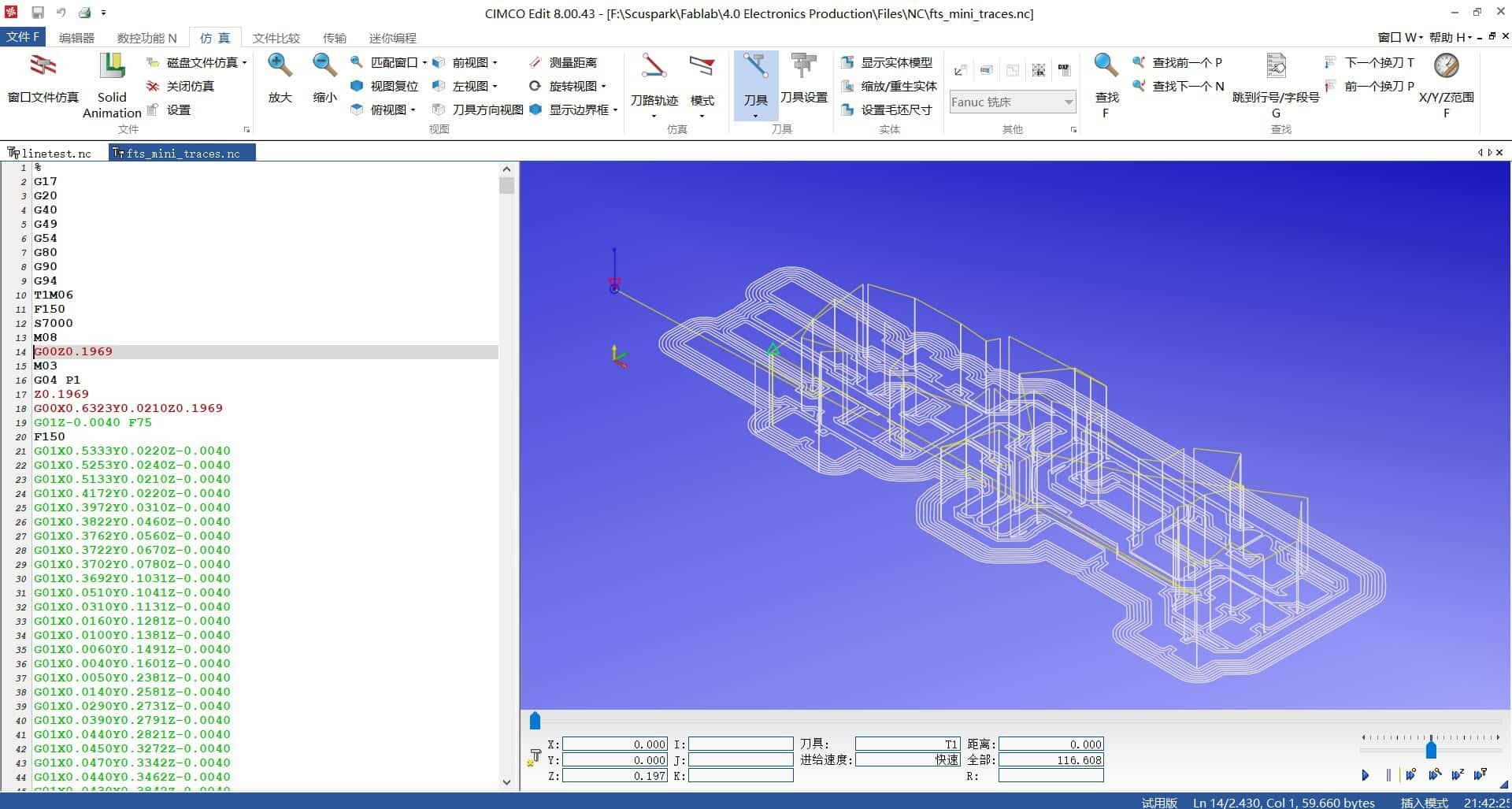This screenshot has width=1512, height=809.
Task: Adjust the simulation speed slider handle
Action: 1431,748
